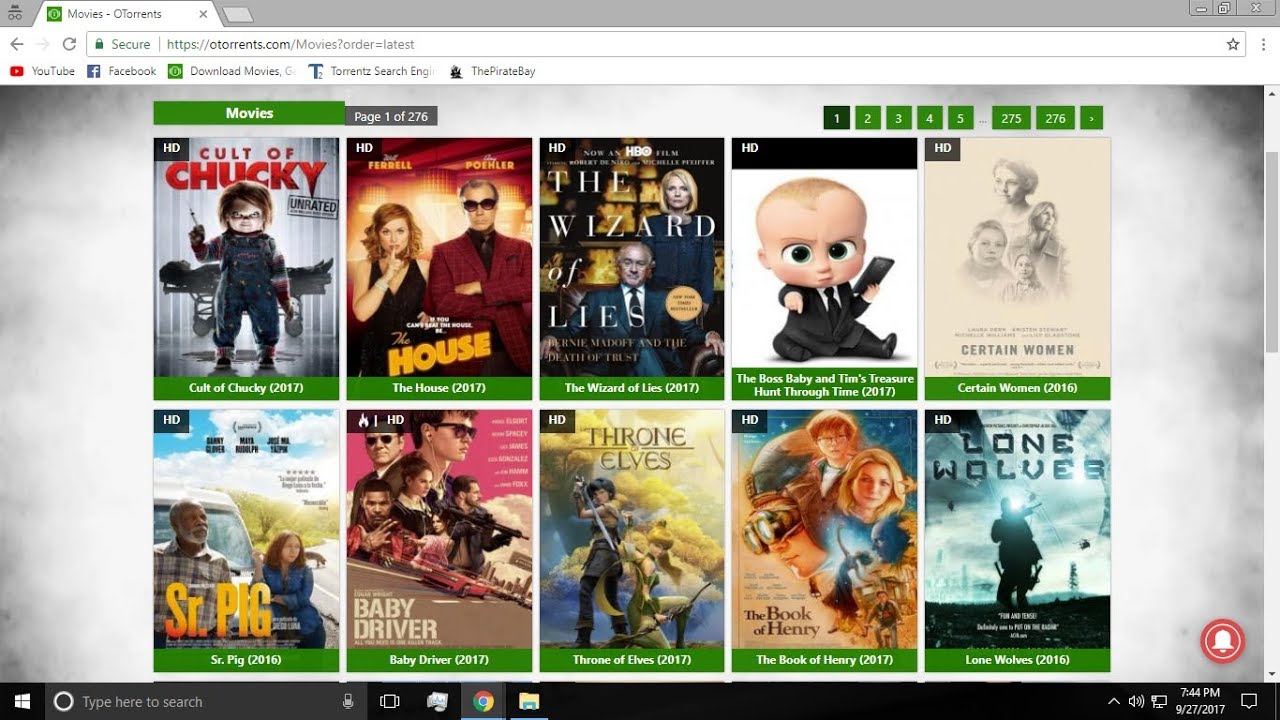
Task: Go to page 3 of movies
Action: tap(898, 118)
